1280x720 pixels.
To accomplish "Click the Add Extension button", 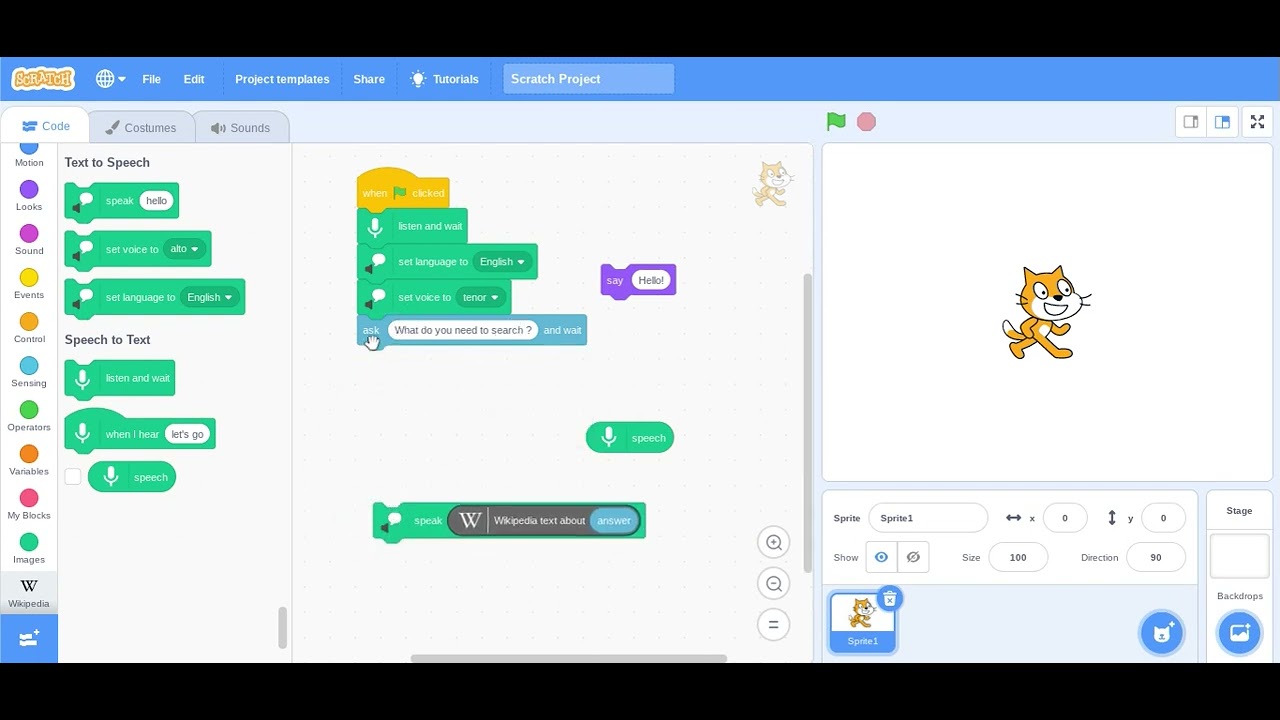I will pos(29,638).
